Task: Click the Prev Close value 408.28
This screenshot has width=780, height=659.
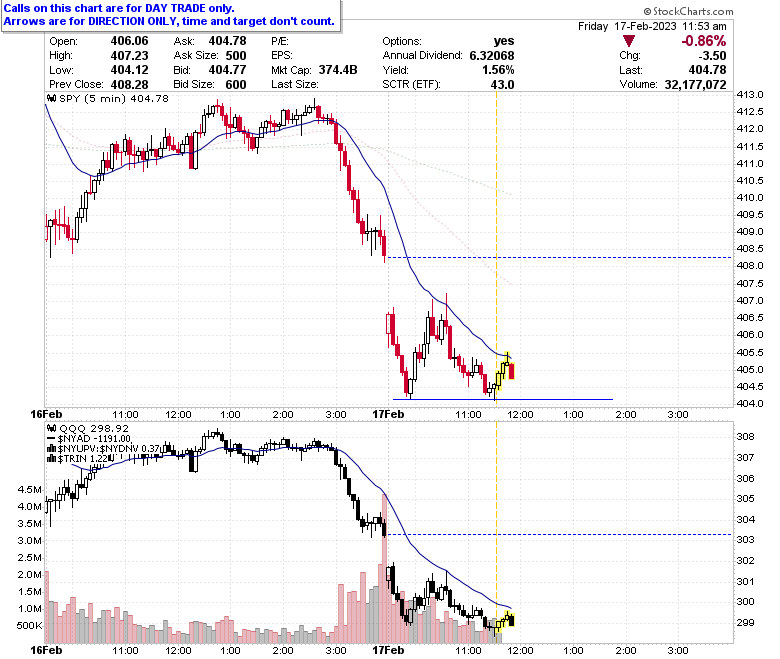Action: [x=129, y=84]
